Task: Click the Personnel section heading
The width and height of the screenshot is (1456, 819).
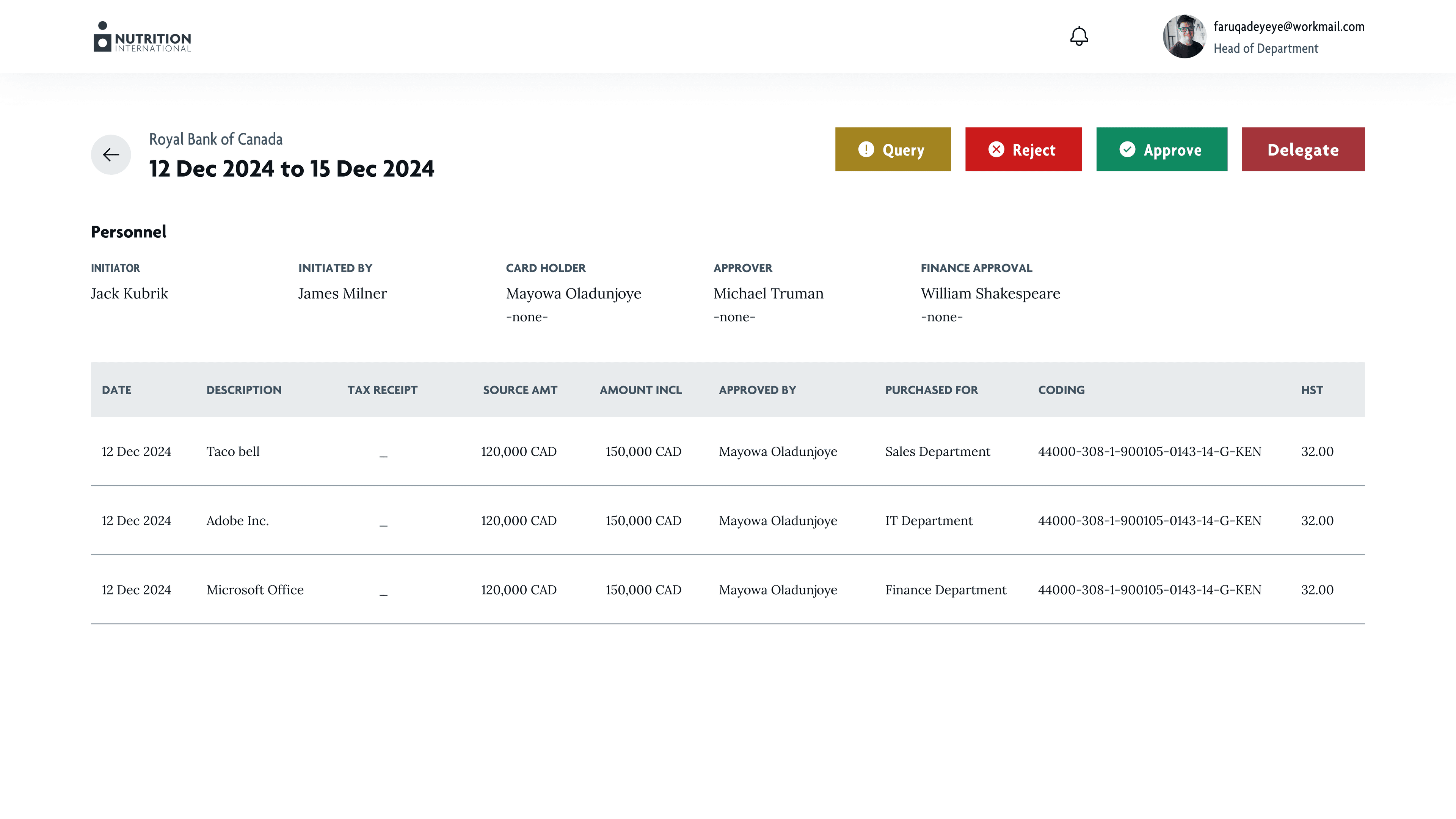Action: click(129, 232)
